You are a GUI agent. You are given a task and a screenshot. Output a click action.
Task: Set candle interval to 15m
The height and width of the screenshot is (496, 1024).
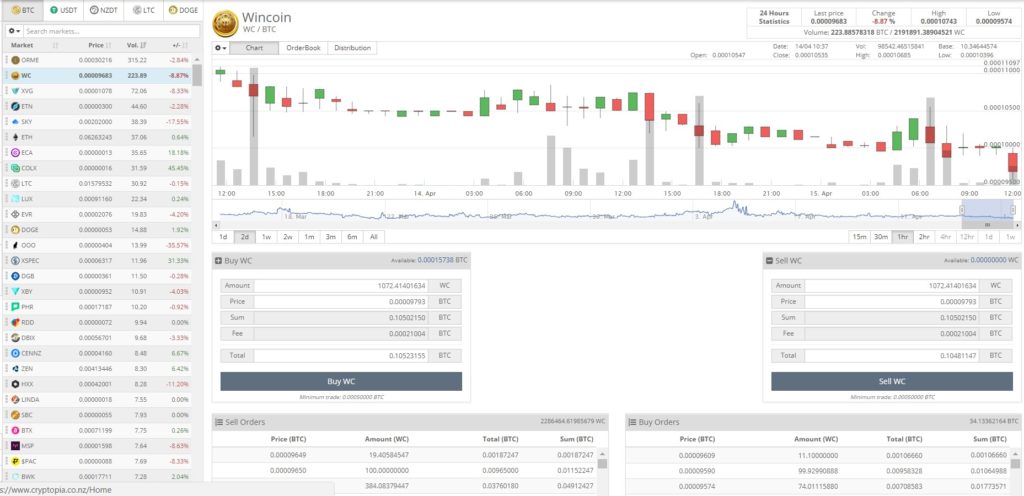(x=860, y=237)
